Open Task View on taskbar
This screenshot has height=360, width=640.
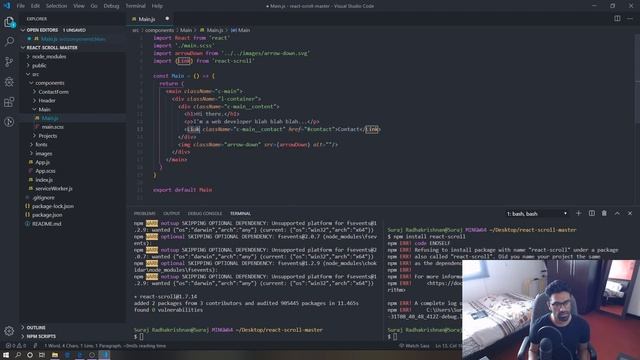coord(42,355)
